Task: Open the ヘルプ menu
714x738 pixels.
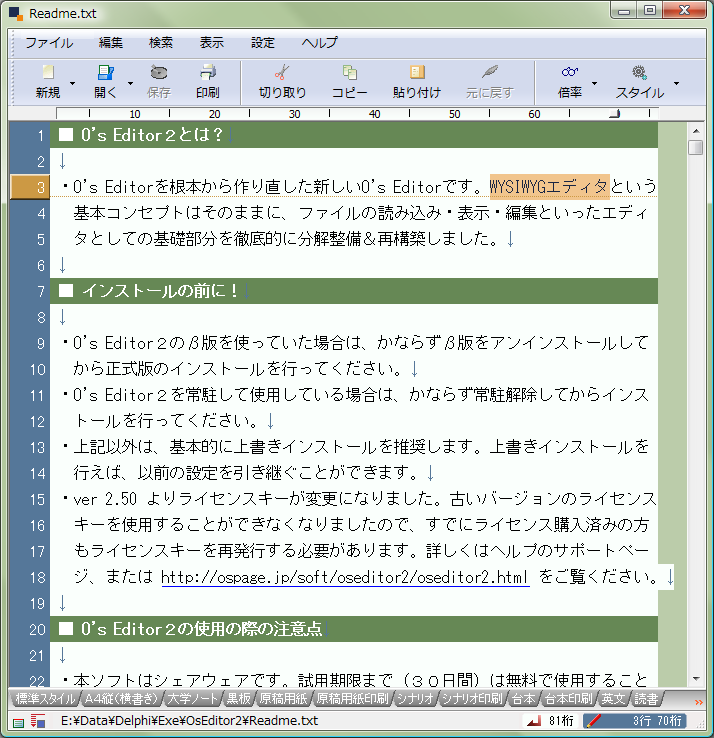Action: coord(320,43)
